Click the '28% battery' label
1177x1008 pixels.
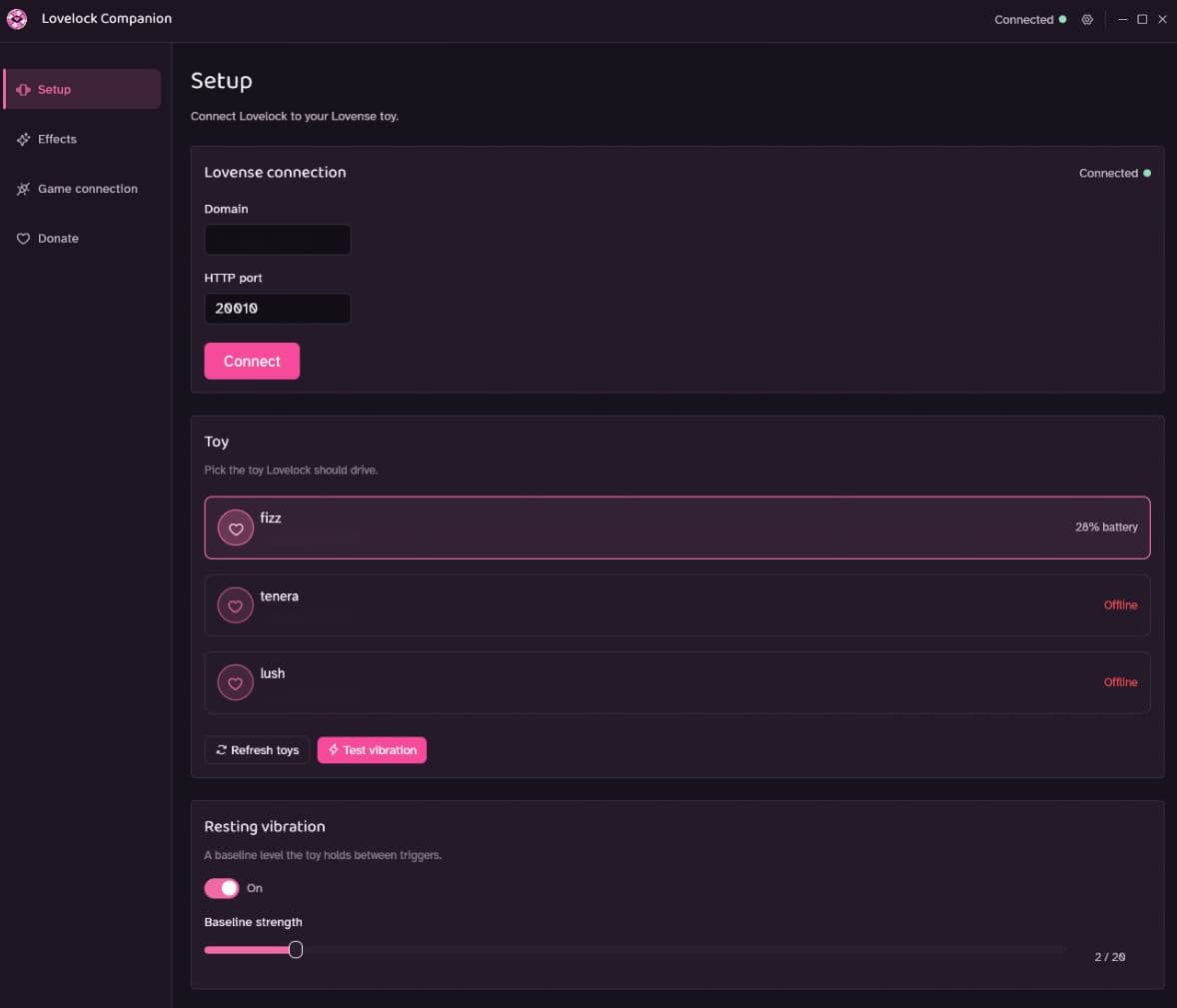1106,526
